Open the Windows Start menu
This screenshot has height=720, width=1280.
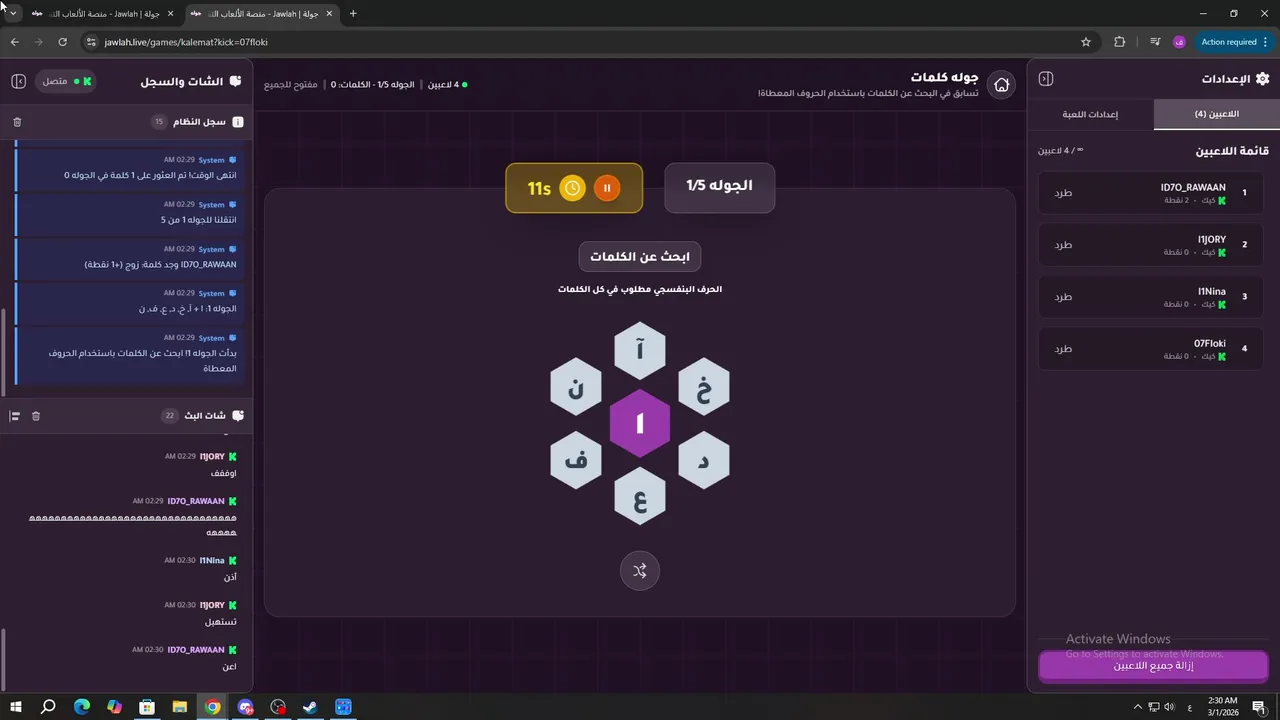[16, 707]
